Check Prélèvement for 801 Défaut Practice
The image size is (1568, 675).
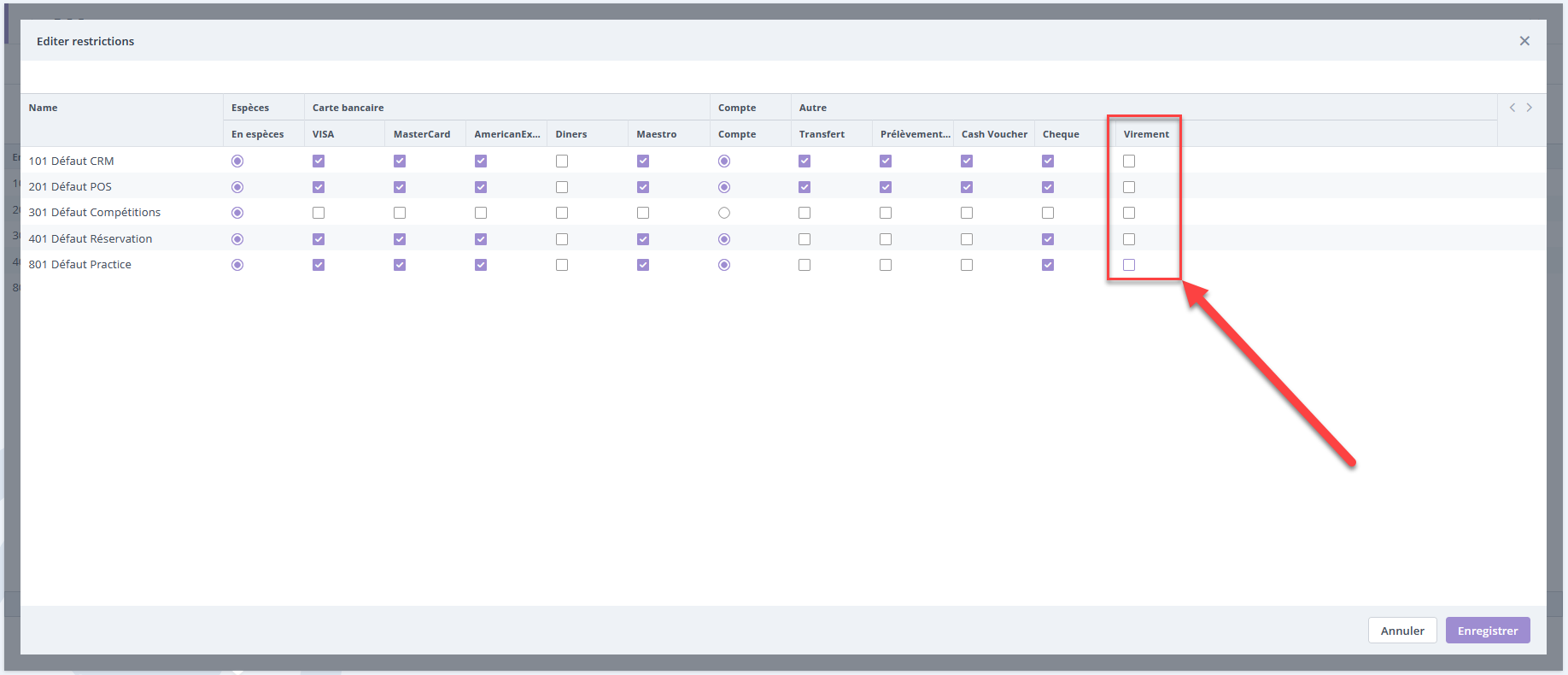(886, 265)
